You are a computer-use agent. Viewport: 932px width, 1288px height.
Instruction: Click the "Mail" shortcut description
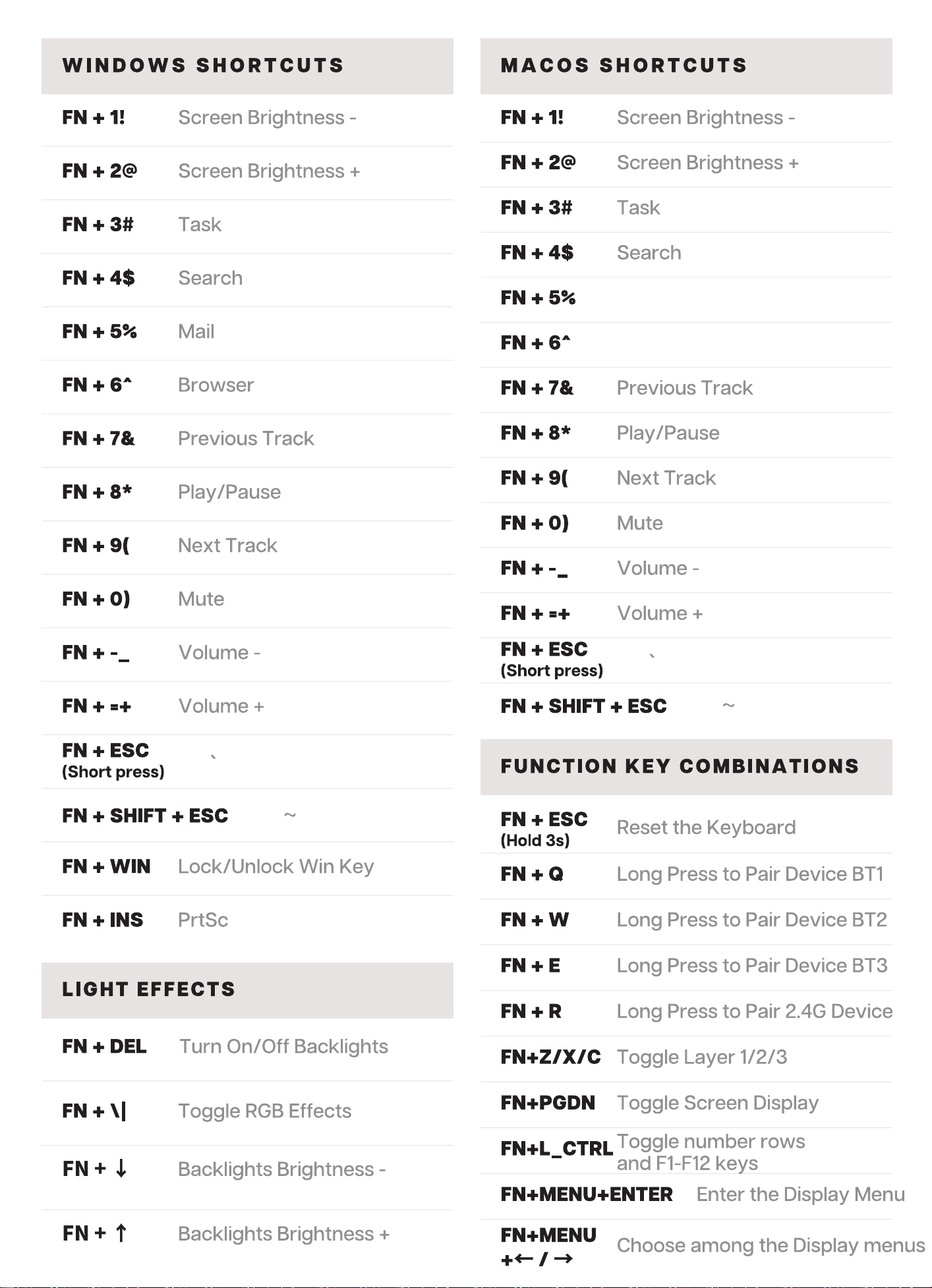click(196, 331)
